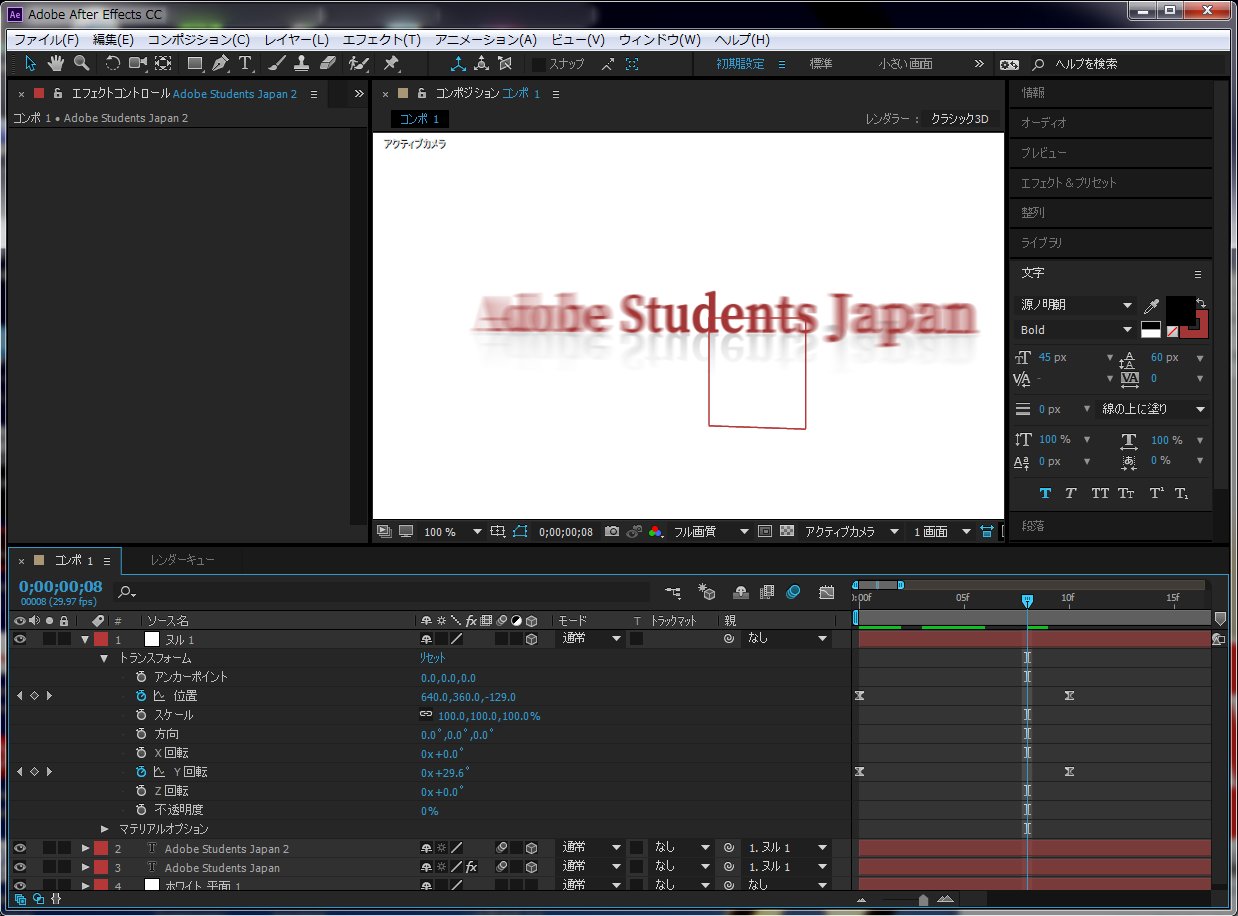The image size is (1238, 916).
Task: Select the Puppet Pin tool
Action: point(391,63)
